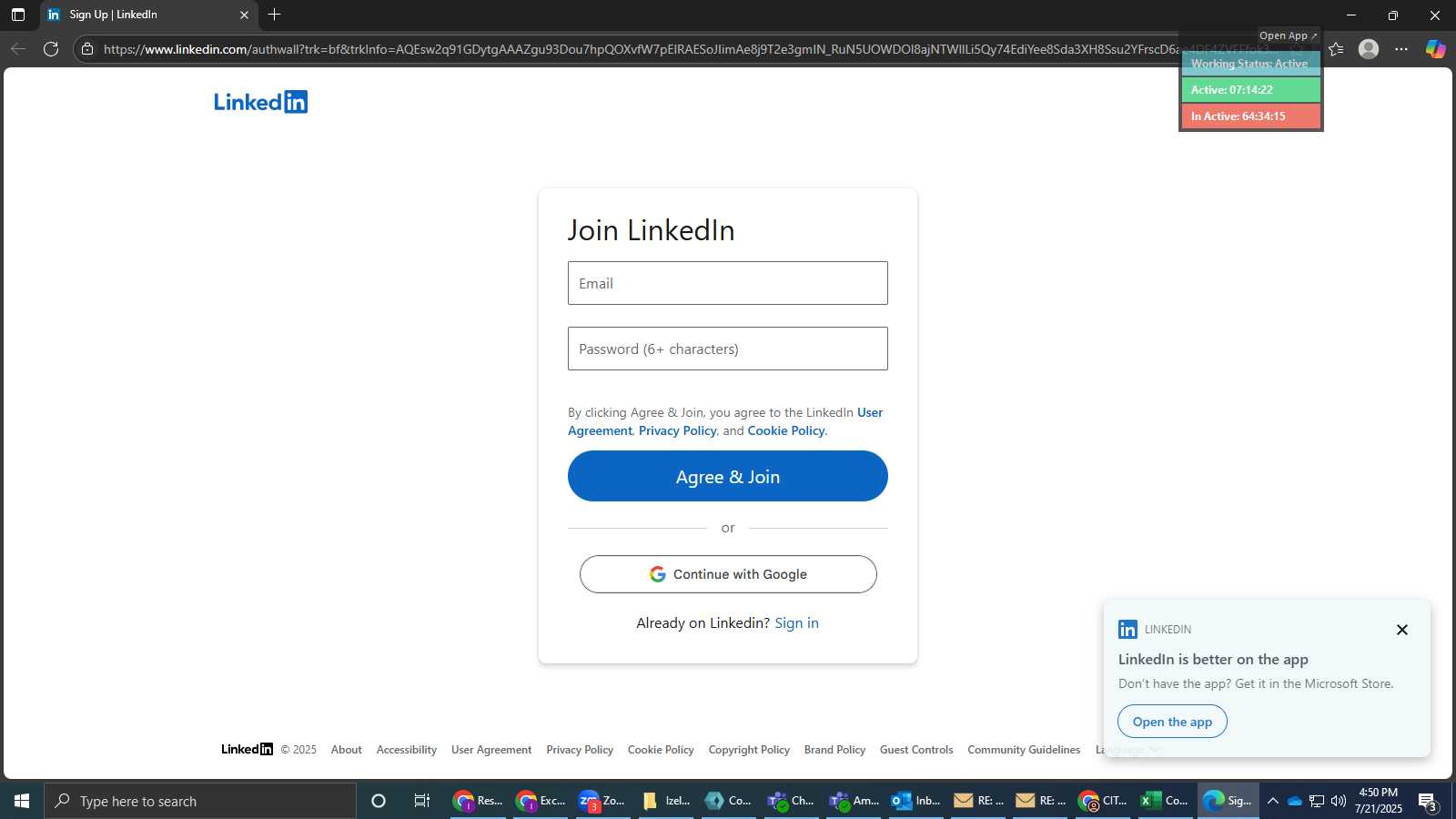1456x819 pixels.
Task: Click the OneDrive cloud tray icon
Action: [x=1295, y=801]
